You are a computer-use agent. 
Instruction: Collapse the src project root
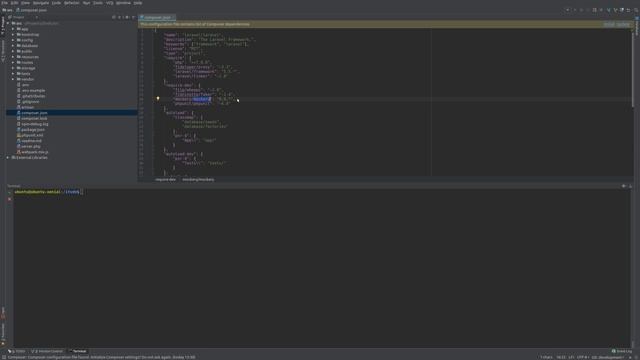pyautogui.click(x=8, y=23)
